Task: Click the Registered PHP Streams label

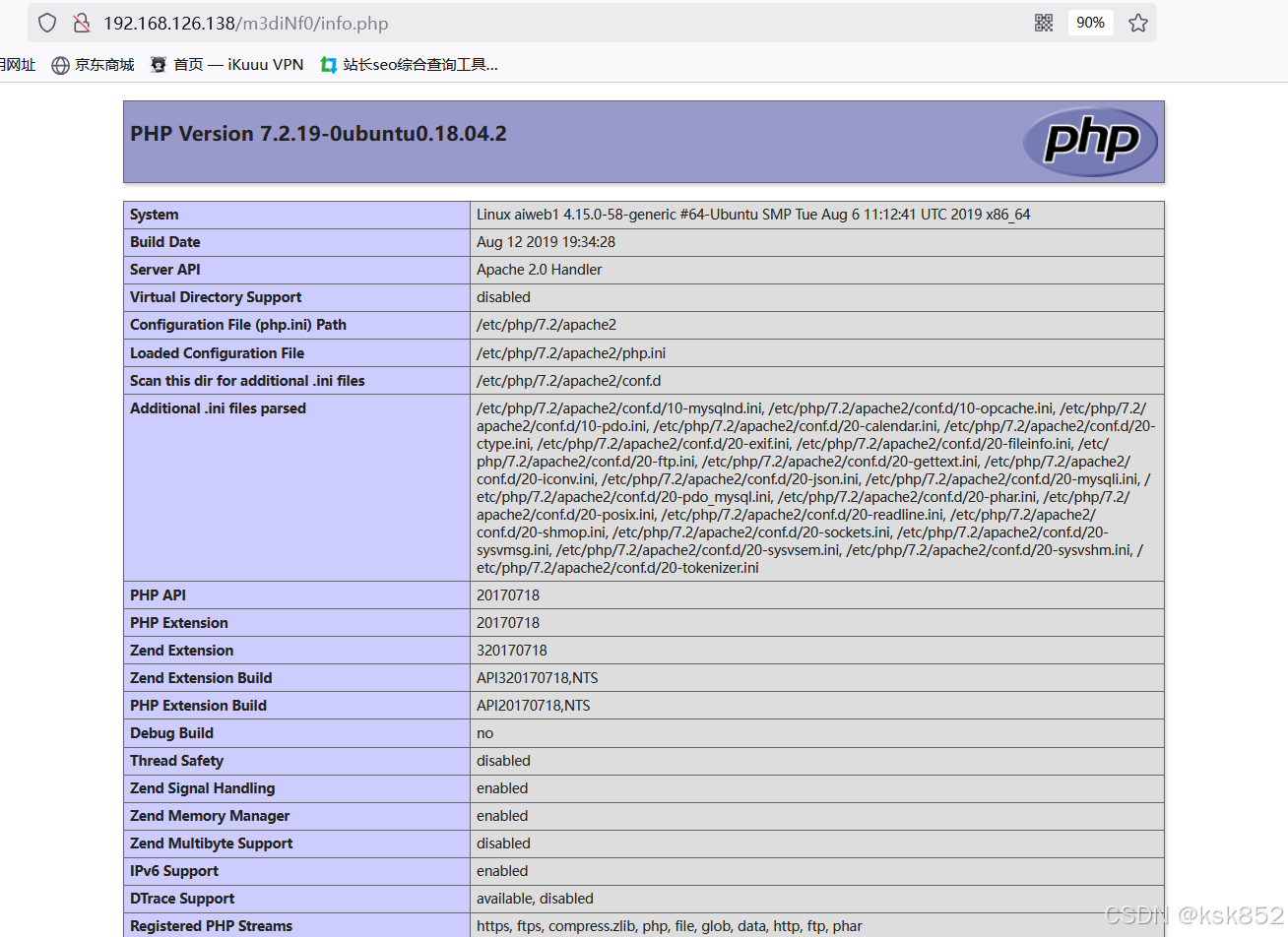Action: click(x=212, y=926)
